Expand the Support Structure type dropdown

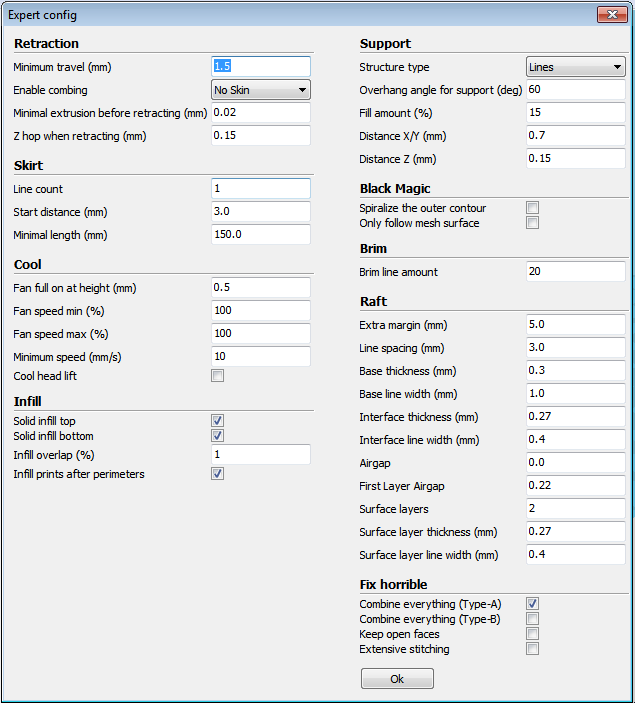point(576,67)
